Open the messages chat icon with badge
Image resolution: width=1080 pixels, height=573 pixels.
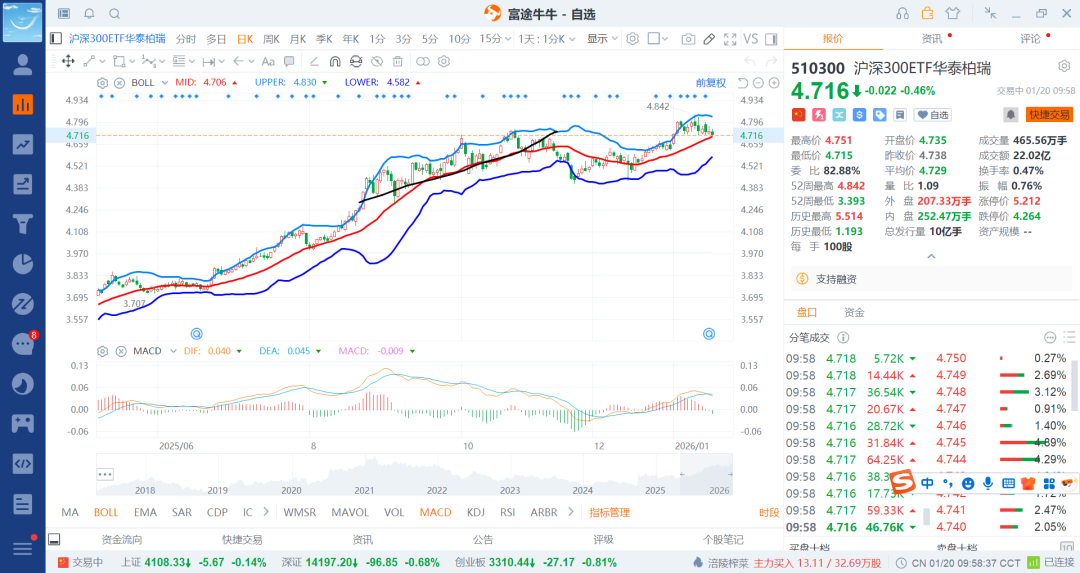[23, 343]
